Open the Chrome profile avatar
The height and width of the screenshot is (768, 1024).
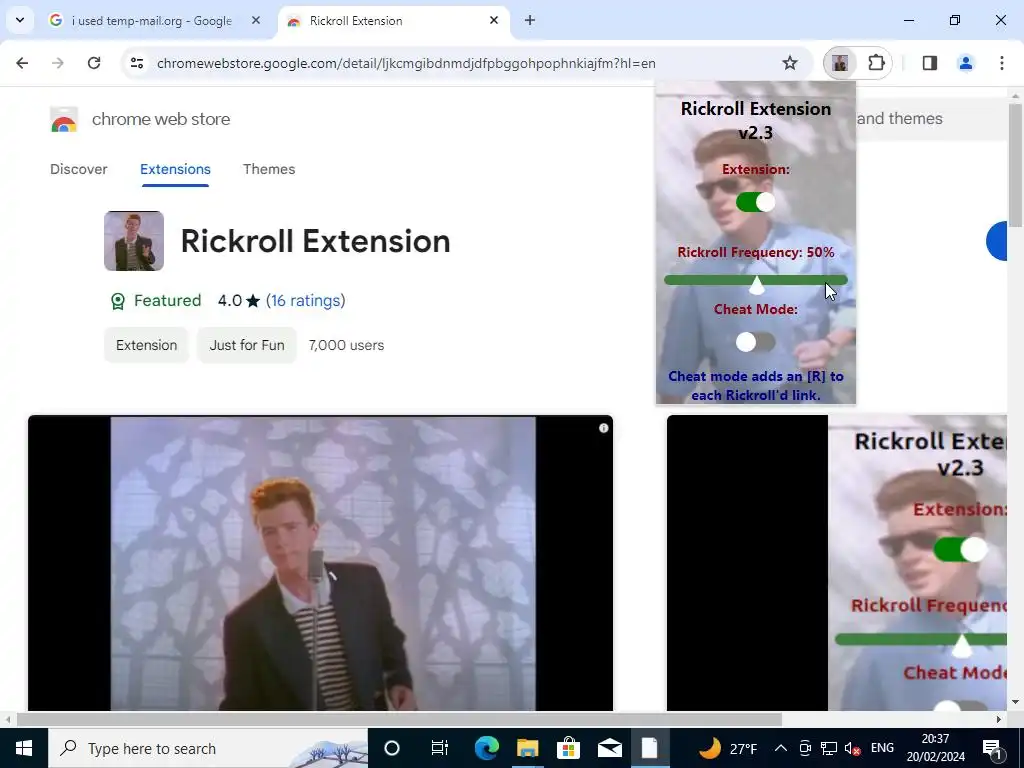965,63
